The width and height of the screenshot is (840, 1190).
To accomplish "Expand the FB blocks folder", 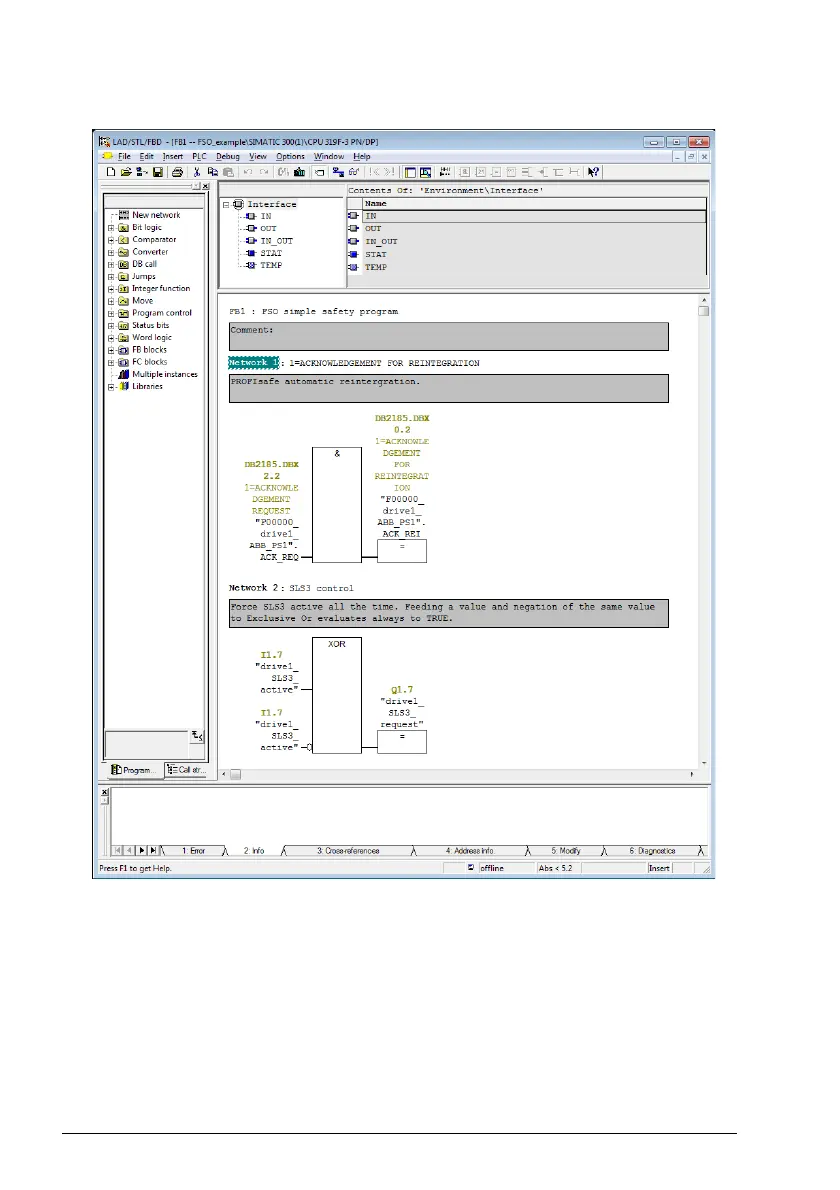I will [110, 350].
